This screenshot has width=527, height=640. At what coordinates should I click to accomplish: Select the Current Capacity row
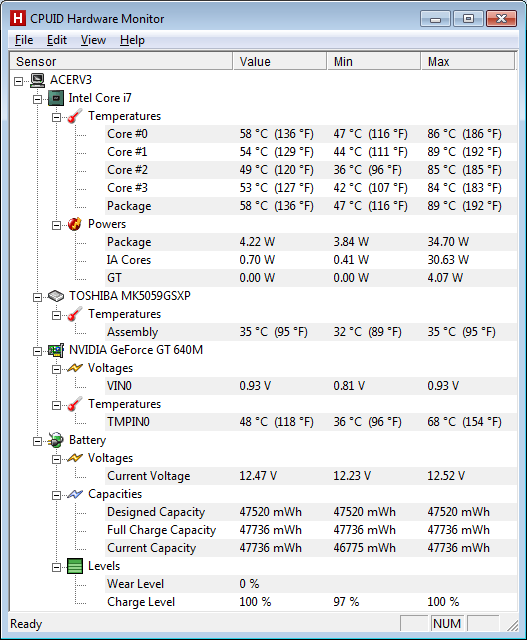pyautogui.click(x=311, y=548)
